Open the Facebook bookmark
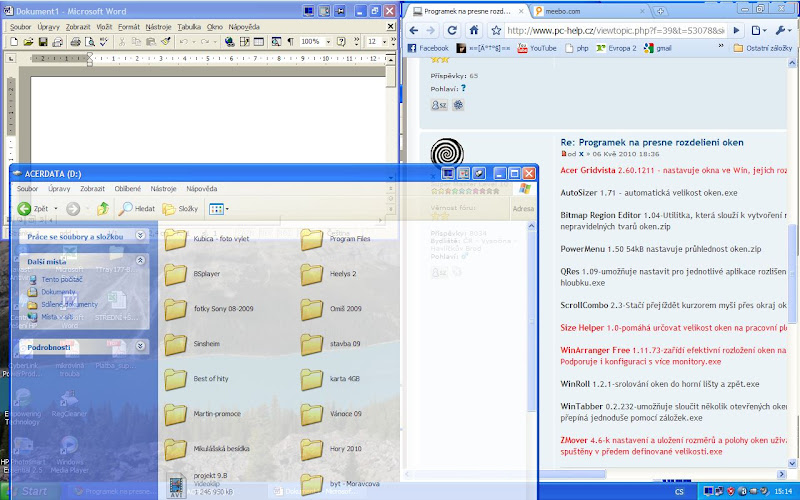800x500 pixels. [428, 48]
